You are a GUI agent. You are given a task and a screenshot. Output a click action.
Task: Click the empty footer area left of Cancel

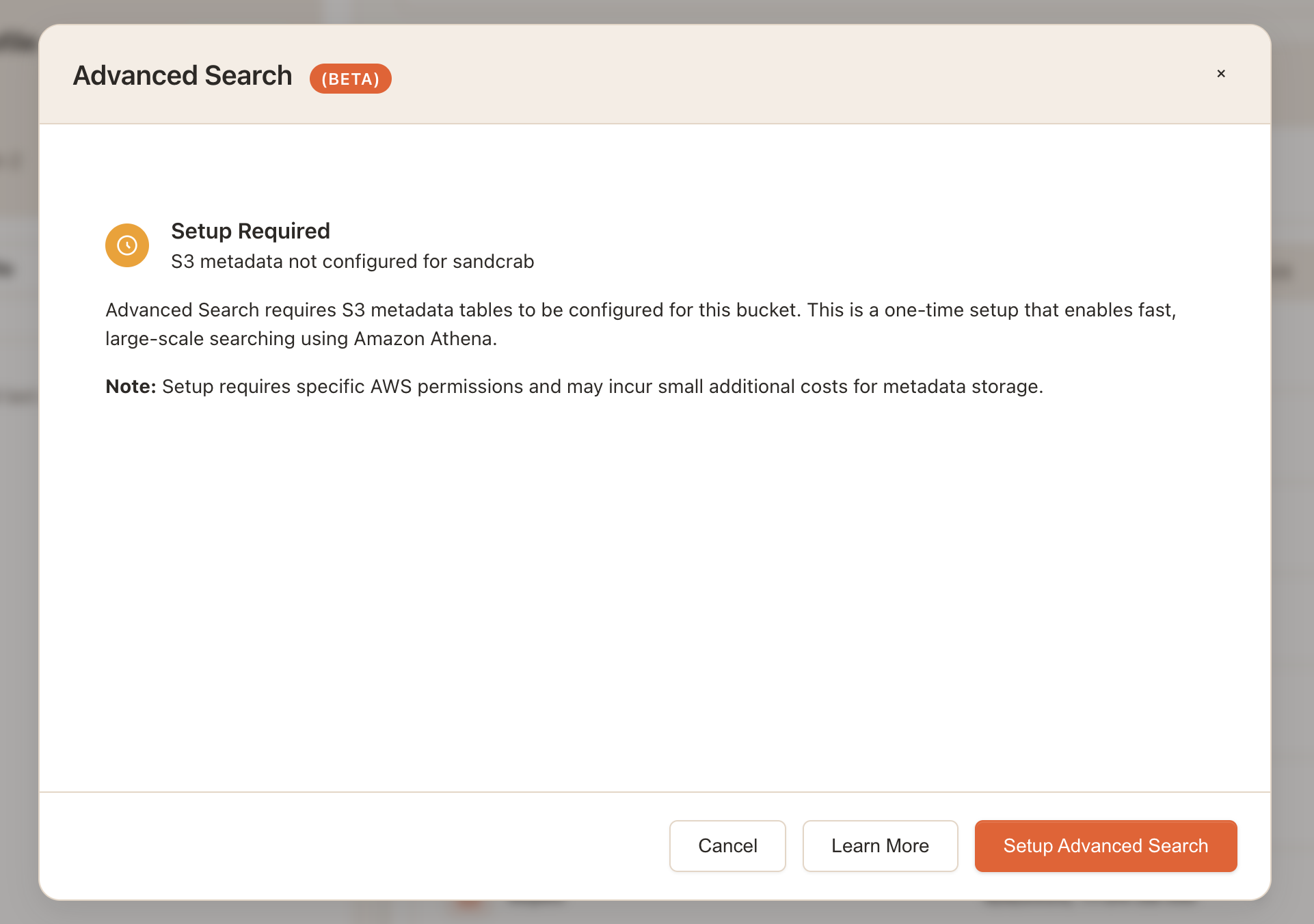point(342,846)
